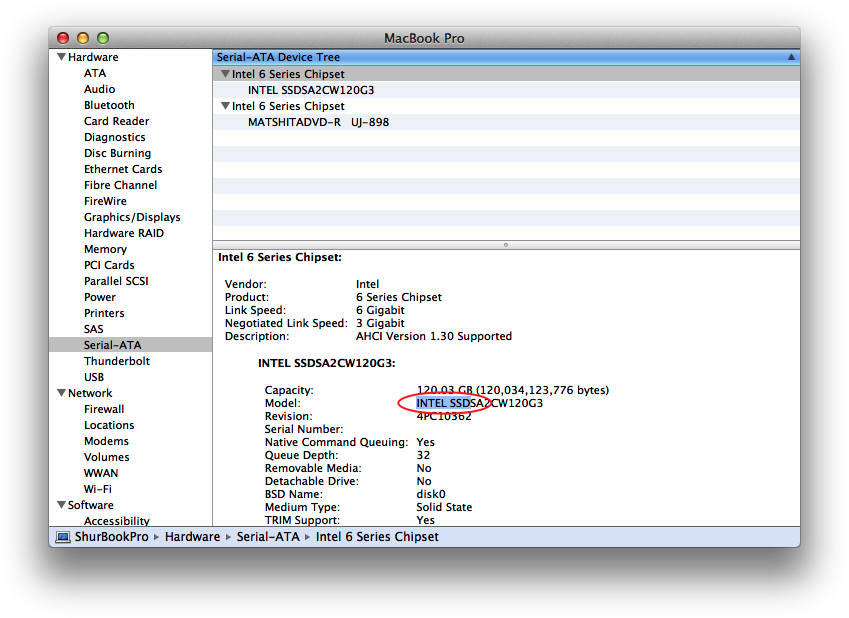This screenshot has height=618, width=849.
Task: Click the BSD Name value disk0
Action: coord(430,494)
